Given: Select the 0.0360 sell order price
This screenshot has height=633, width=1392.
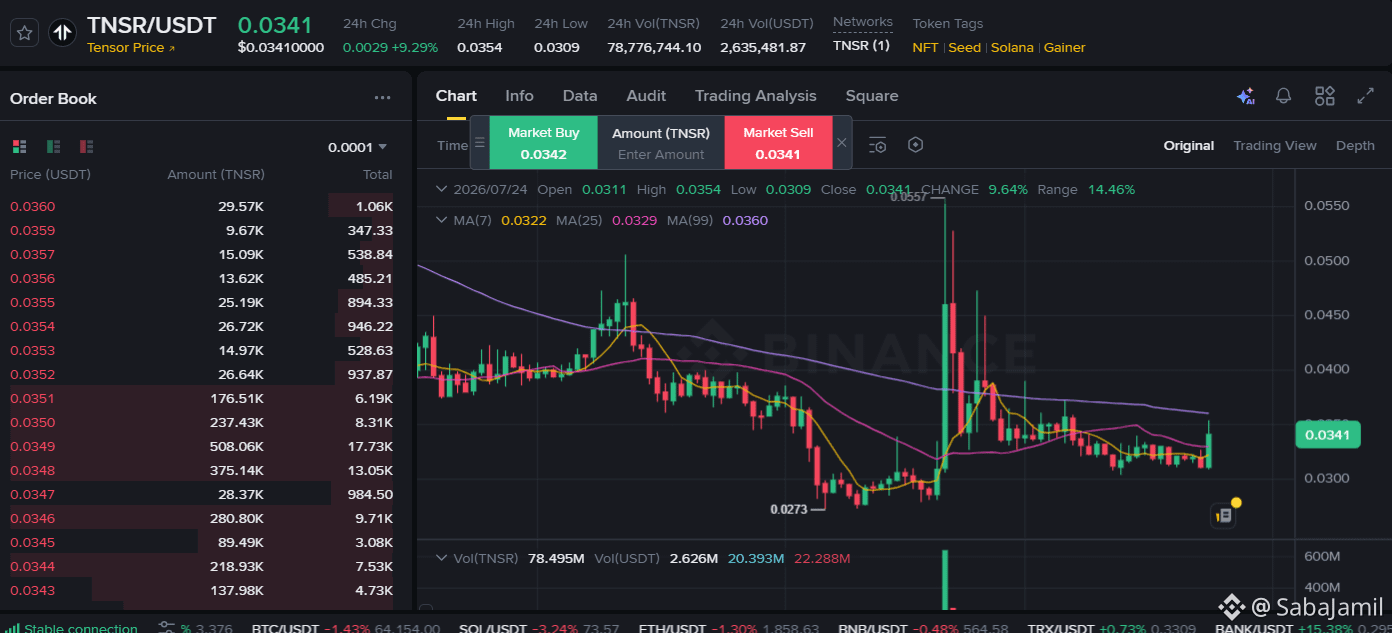Looking at the screenshot, I should [x=32, y=206].
